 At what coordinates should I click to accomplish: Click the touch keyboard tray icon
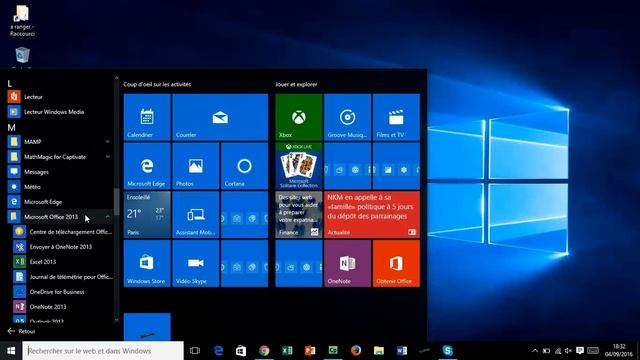point(593,351)
